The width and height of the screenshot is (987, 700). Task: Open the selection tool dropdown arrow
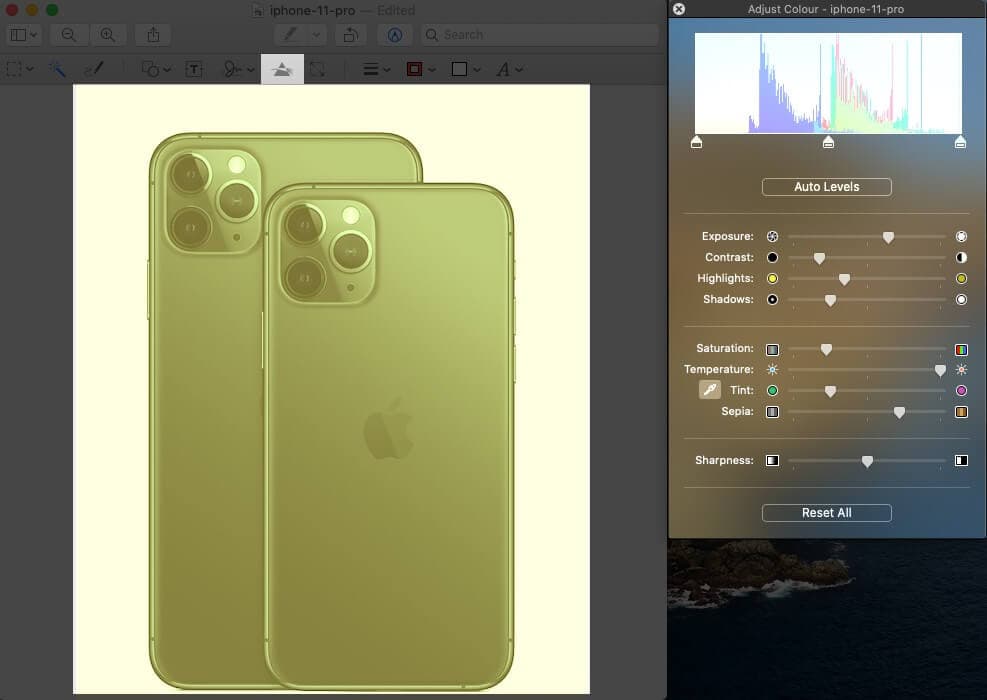tap(30, 69)
